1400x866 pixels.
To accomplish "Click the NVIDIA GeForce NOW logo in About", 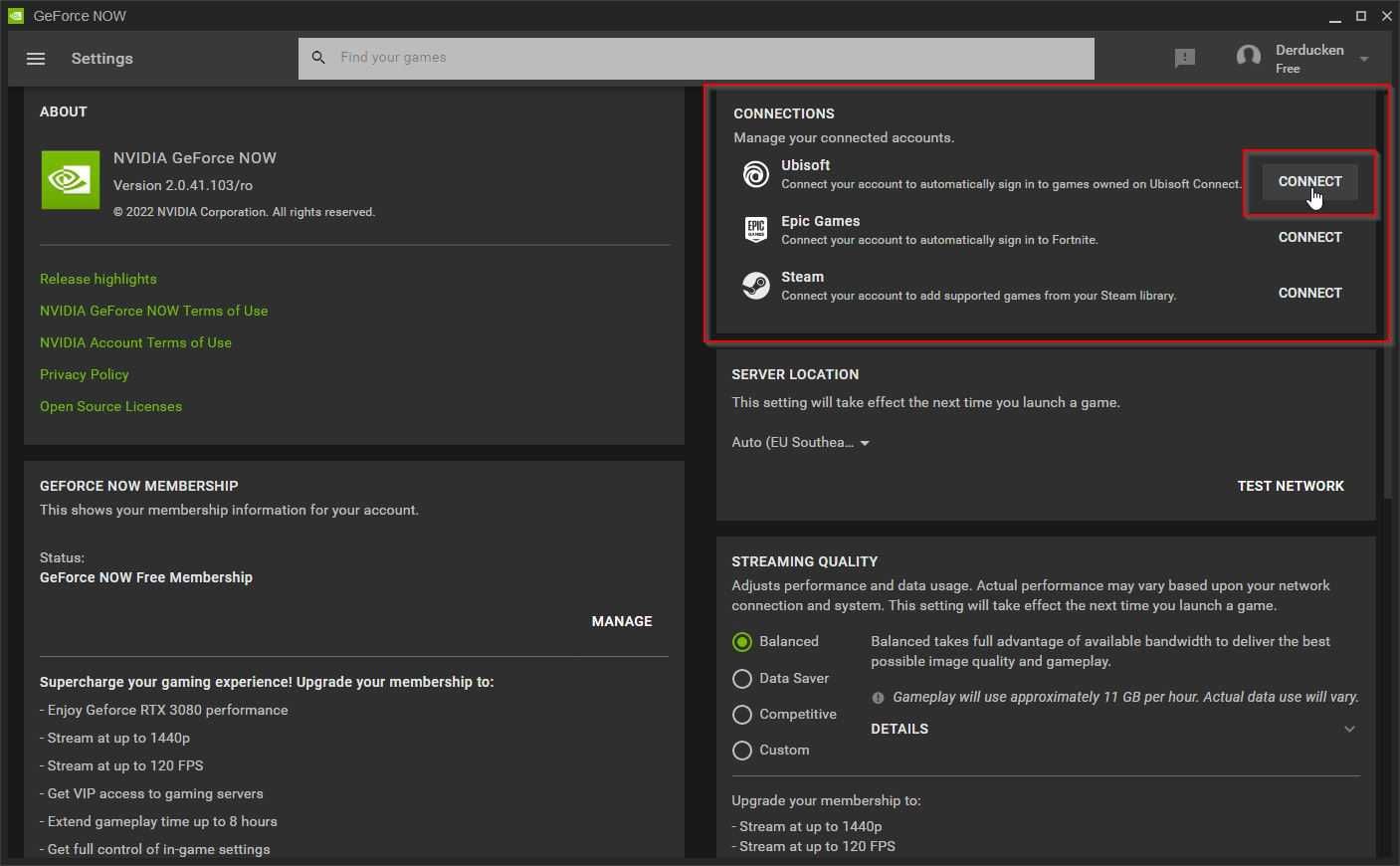I will point(71,180).
